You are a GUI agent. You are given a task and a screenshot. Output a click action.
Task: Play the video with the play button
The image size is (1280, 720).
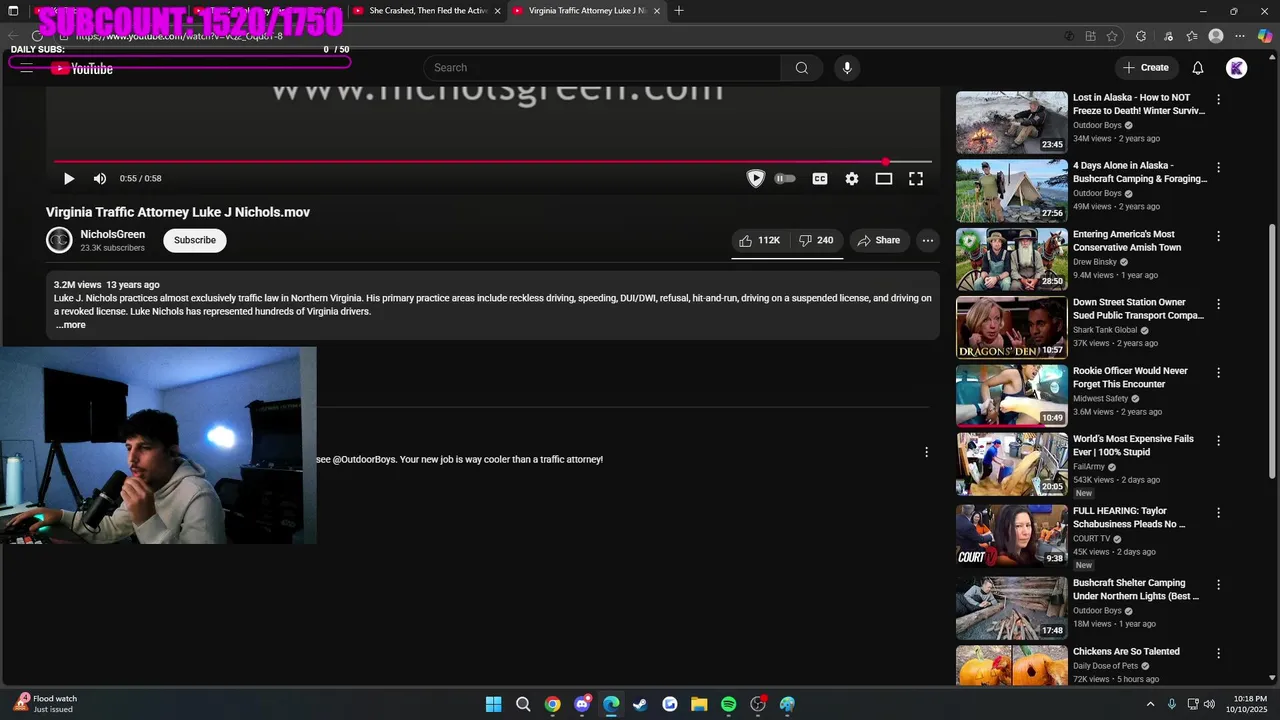(x=69, y=179)
